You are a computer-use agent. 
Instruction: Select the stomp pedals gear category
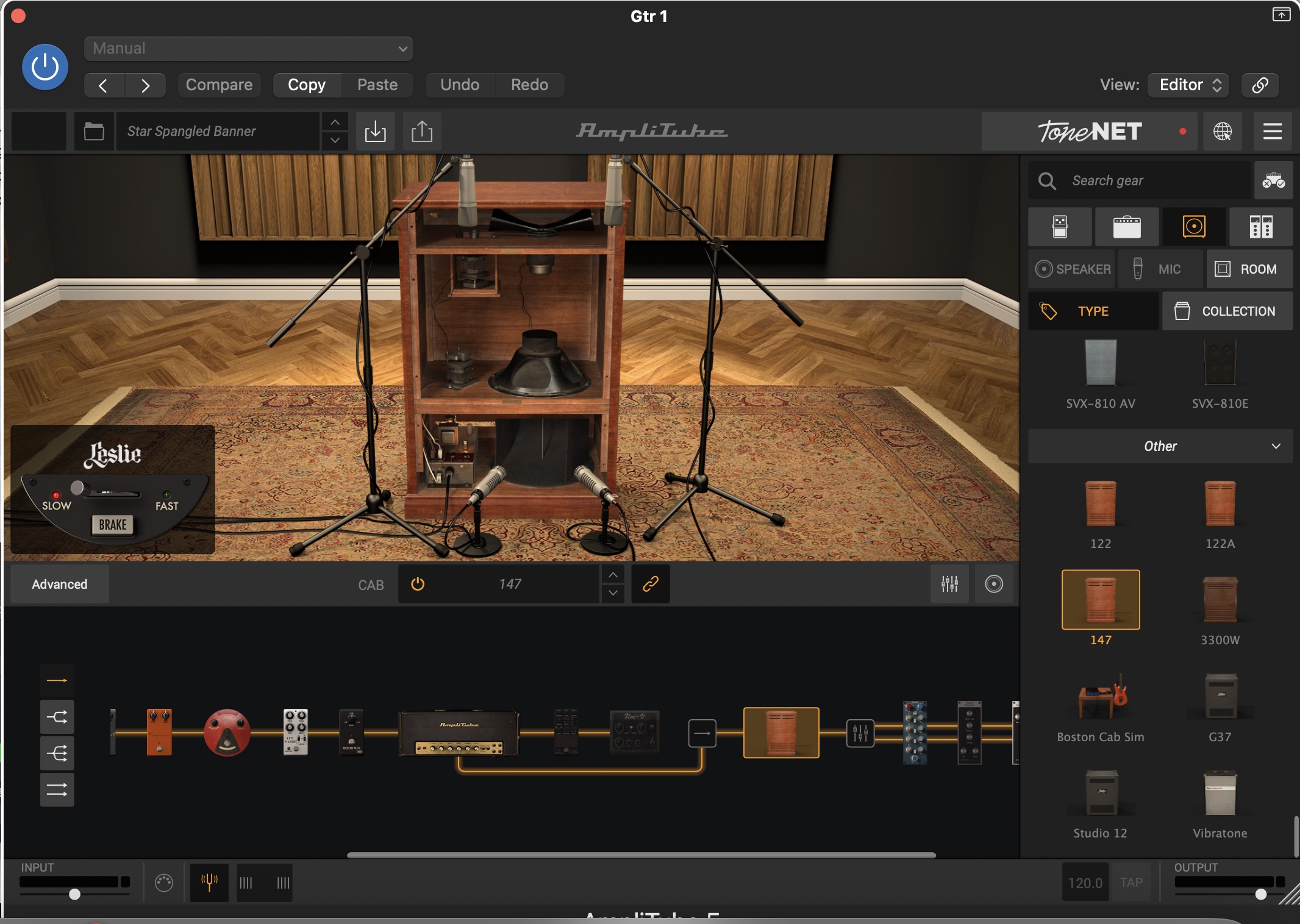[1060, 227]
